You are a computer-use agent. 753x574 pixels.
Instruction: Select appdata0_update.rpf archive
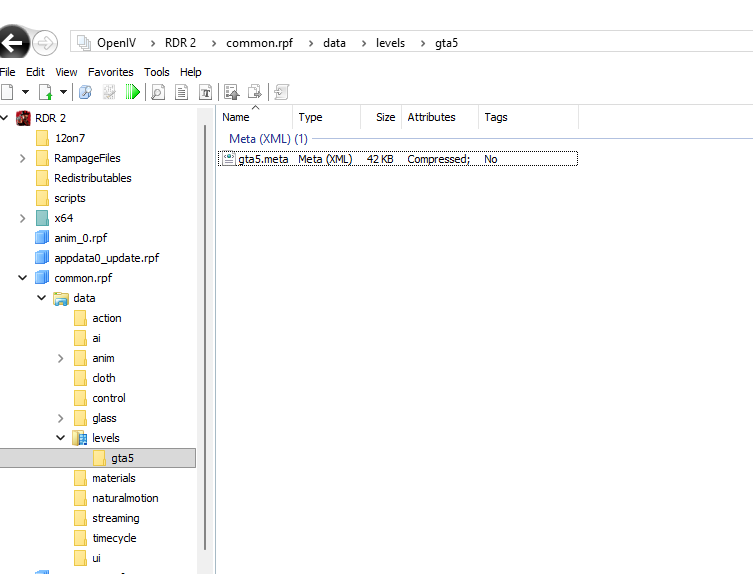[x=107, y=258]
